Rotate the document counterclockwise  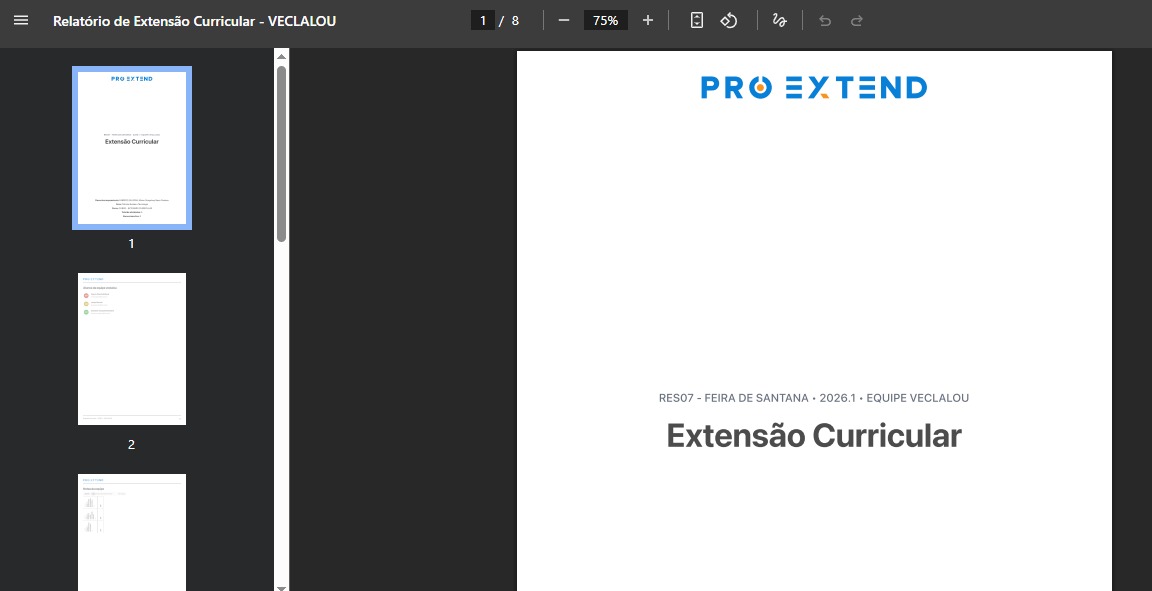[729, 21]
